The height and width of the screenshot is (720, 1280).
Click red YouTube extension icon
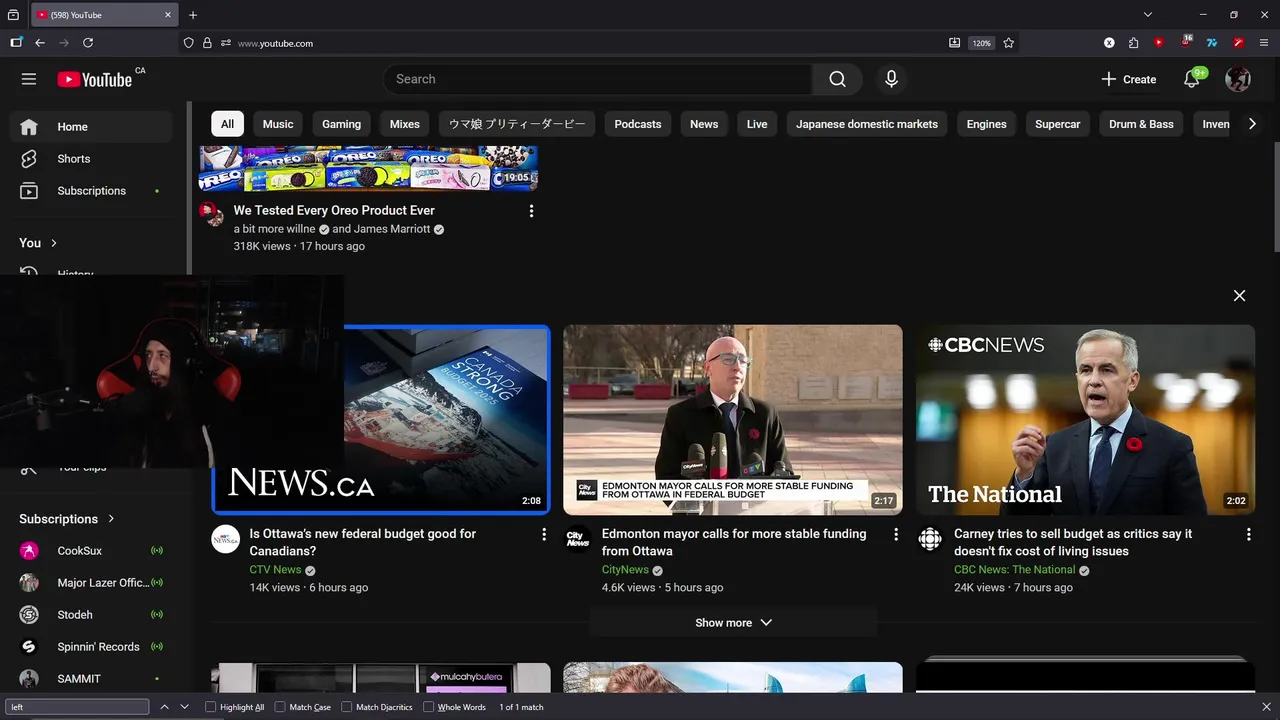[1159, 43]
